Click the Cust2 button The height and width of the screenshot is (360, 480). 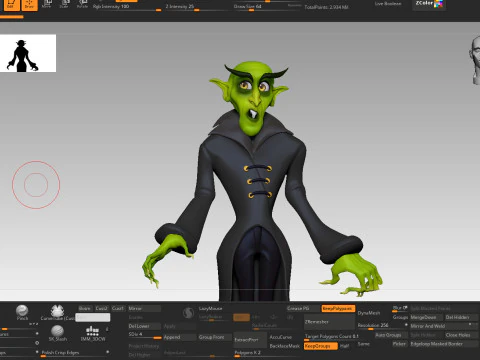point(101,308)
